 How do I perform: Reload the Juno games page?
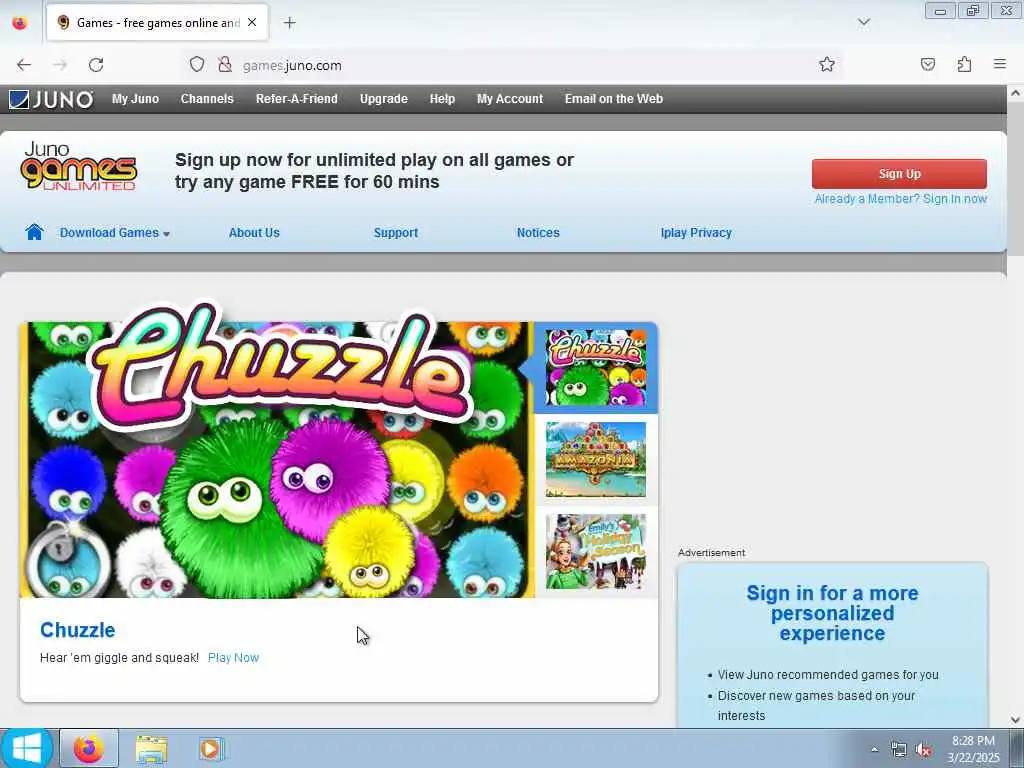click(96, 65)
